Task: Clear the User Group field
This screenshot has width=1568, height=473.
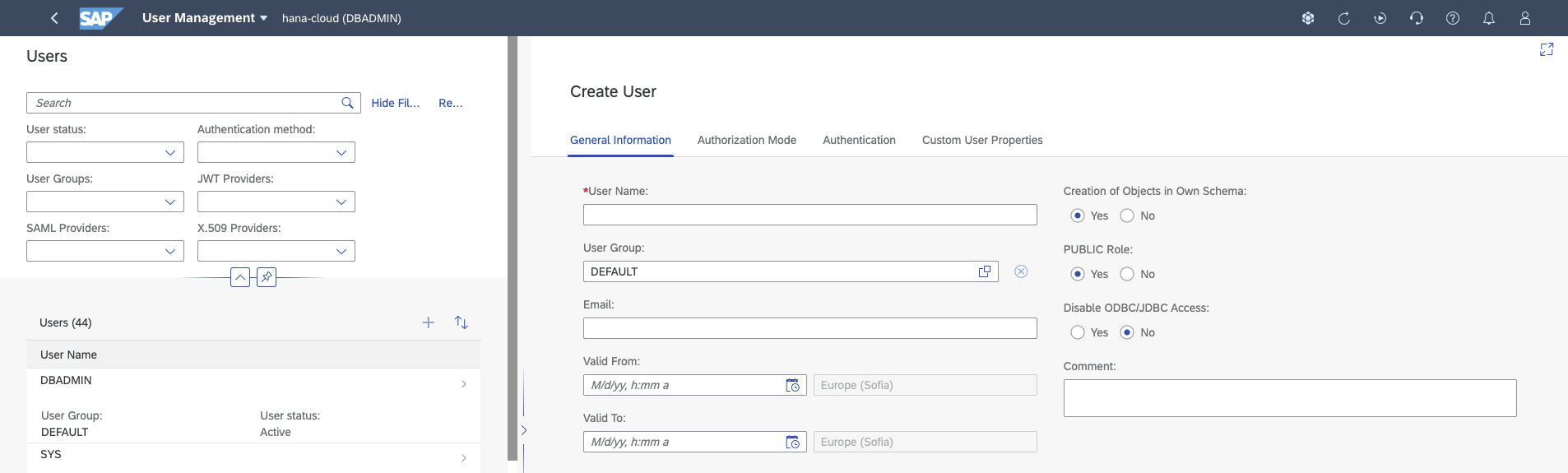Action: pyautogui.click(x=1021, y=271)
